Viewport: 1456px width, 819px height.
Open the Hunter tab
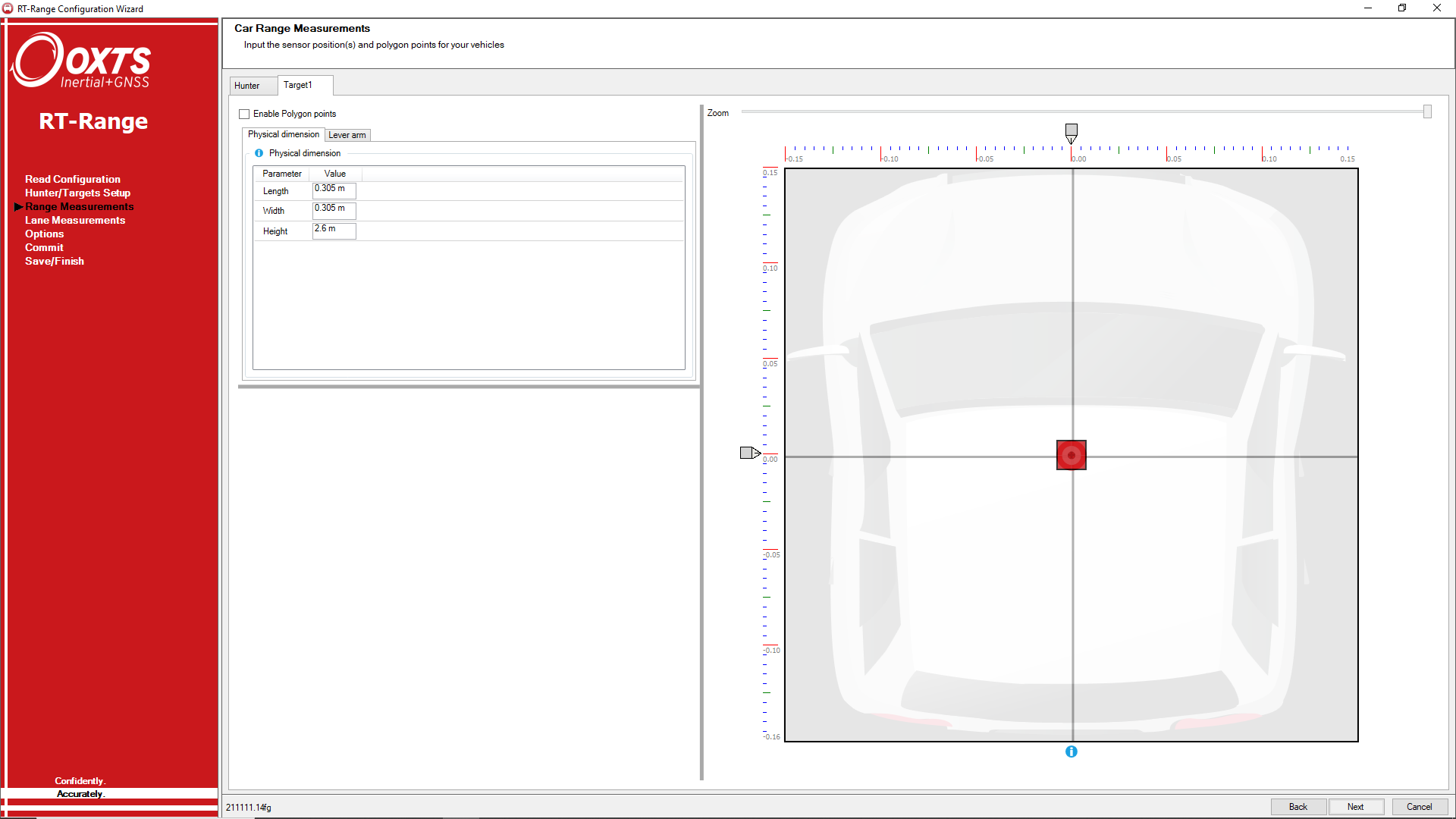[x=251, y=85]
